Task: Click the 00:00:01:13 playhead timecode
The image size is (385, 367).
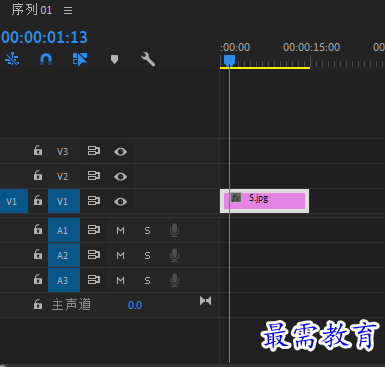Action: pos(44,37)
